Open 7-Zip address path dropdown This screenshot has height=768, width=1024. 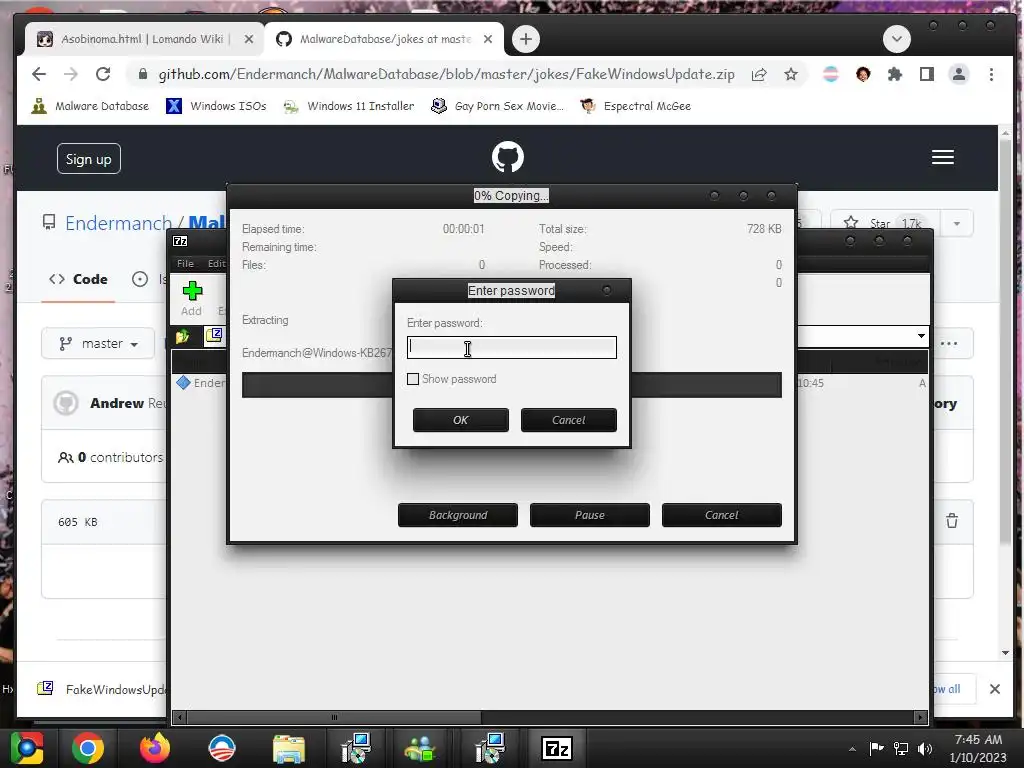(x=921, y=336)
